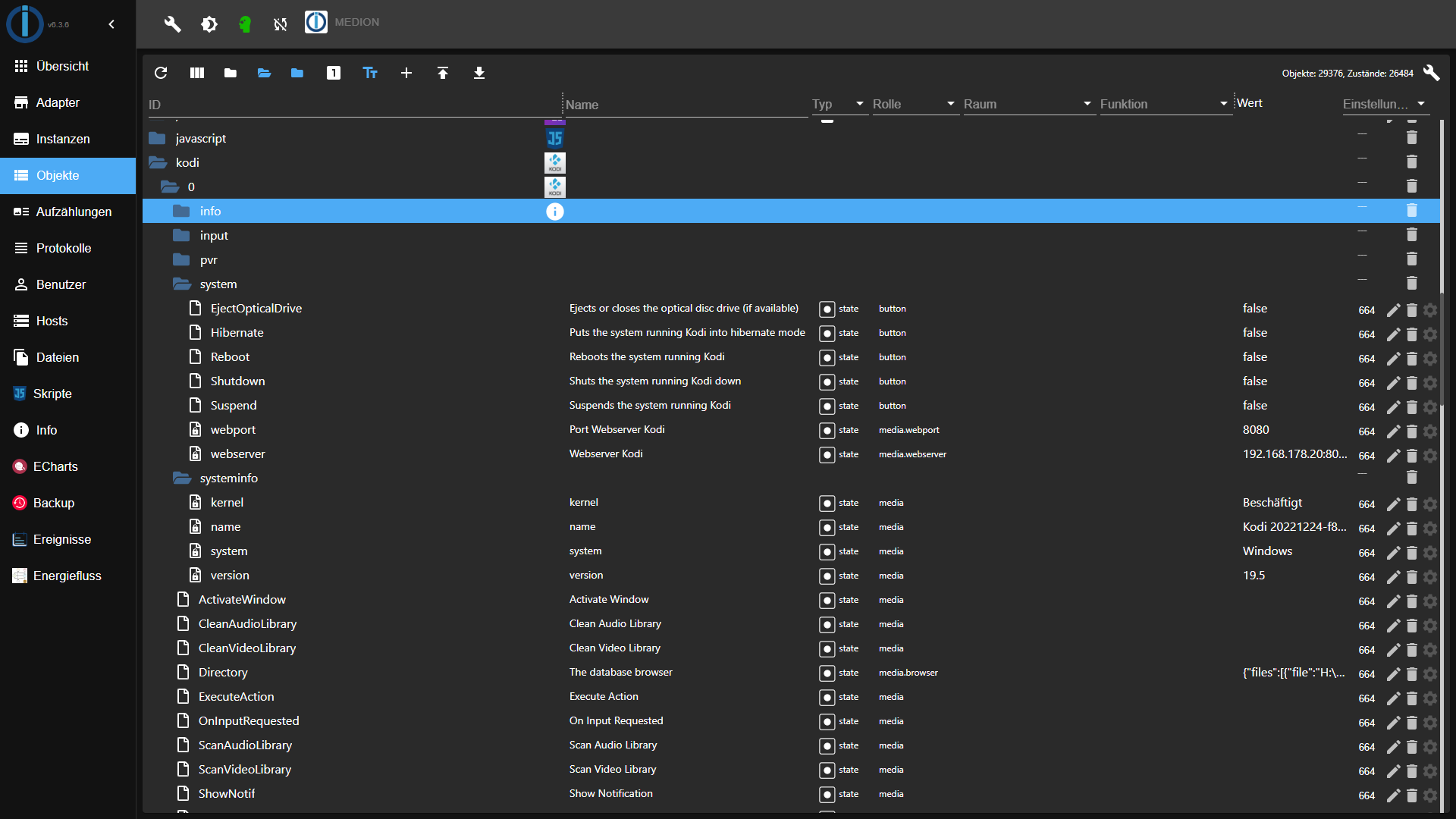The width and height of the screenshot is (1456, 819).
Task: Open the Dateien page in sidebar
Action: 68,357
